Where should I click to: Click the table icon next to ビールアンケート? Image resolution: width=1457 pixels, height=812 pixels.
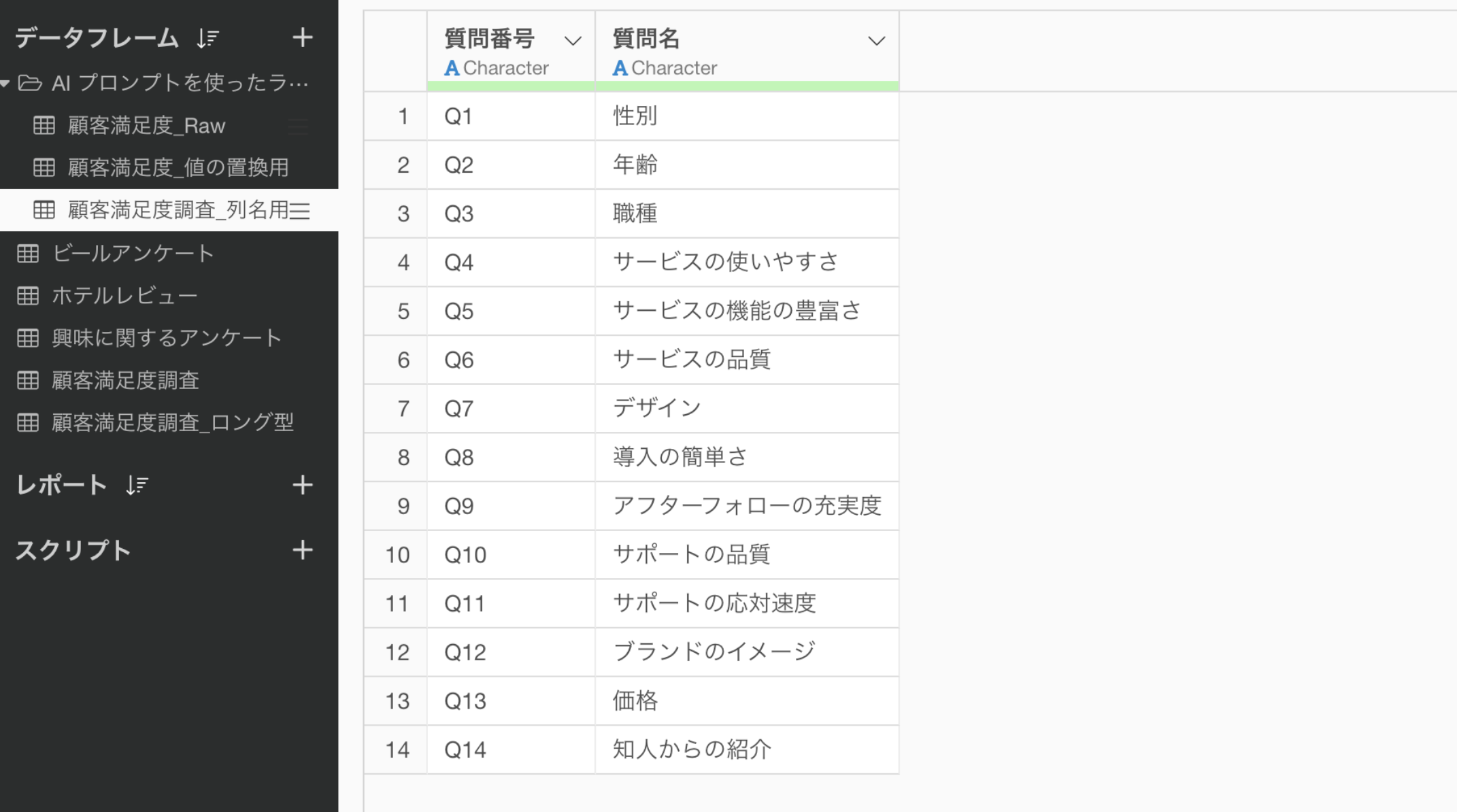click(28, 254)
